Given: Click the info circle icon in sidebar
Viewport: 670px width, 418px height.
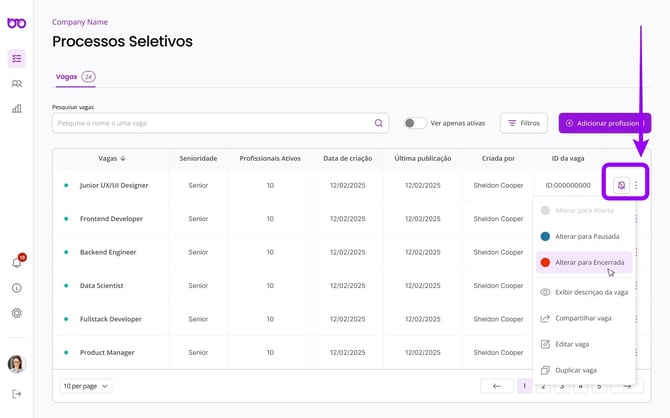Looking at the screenshot, I should click(x=16, y=288).
